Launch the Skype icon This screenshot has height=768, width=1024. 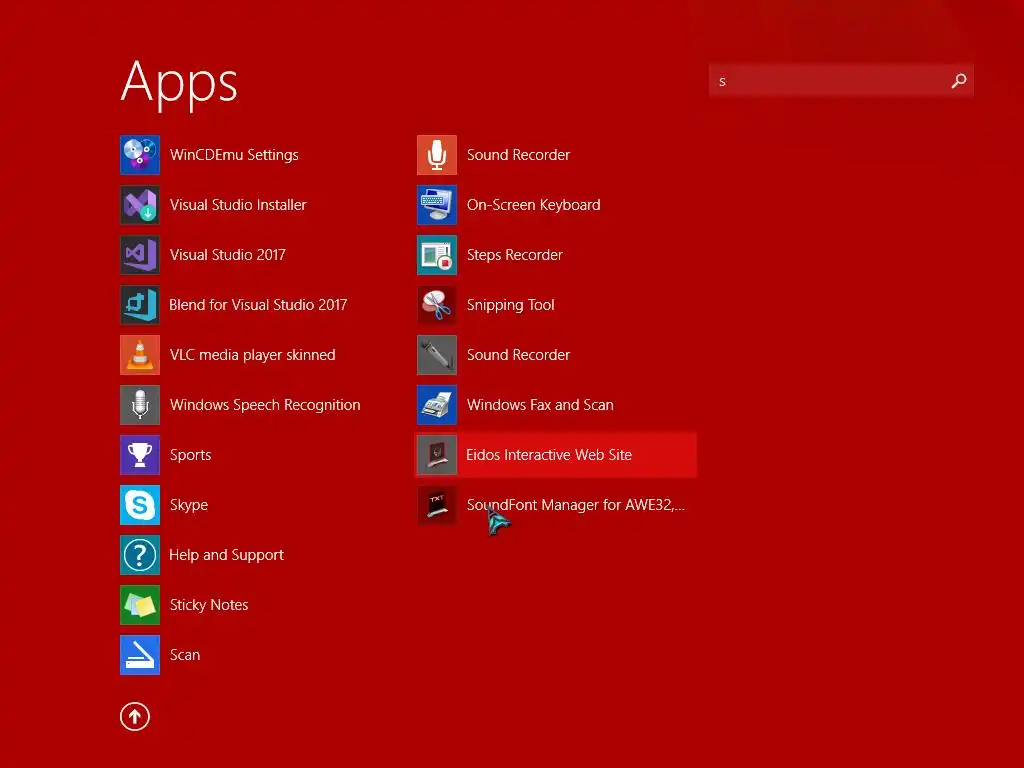pyautogui.click(x=140, y=505)
